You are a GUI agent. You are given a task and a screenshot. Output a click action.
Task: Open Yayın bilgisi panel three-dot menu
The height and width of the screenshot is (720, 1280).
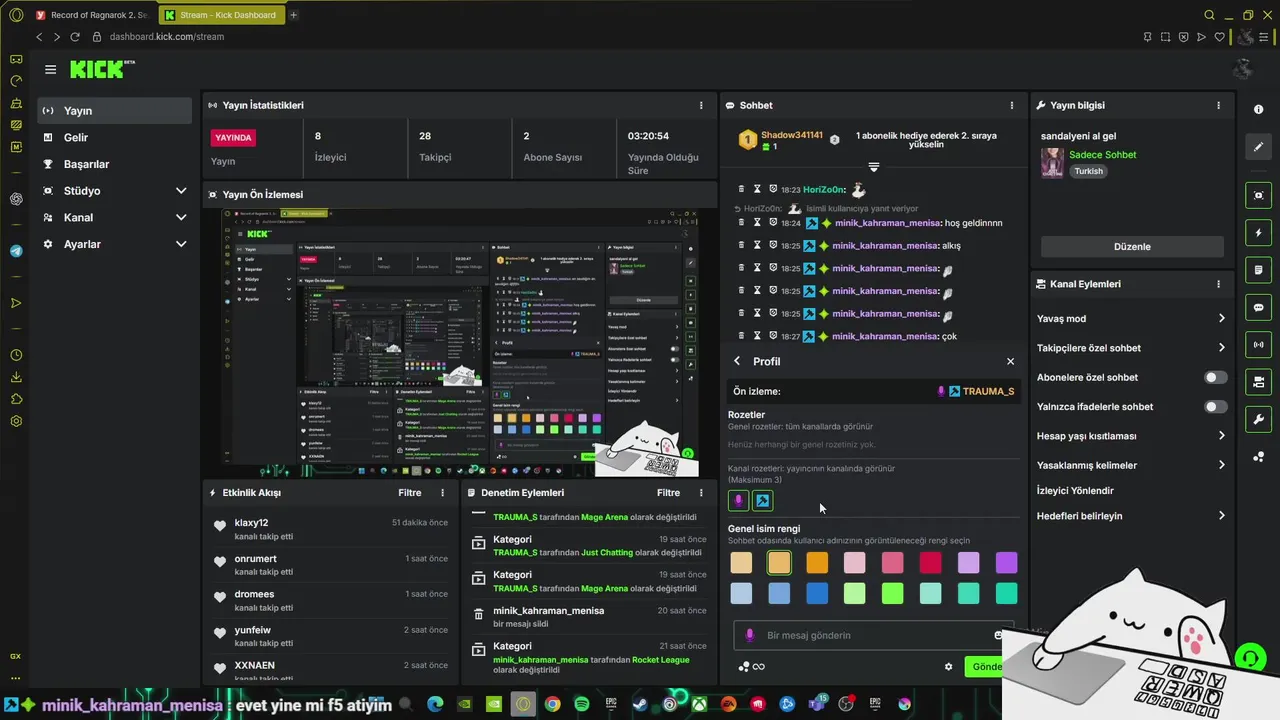point(1218,105)
